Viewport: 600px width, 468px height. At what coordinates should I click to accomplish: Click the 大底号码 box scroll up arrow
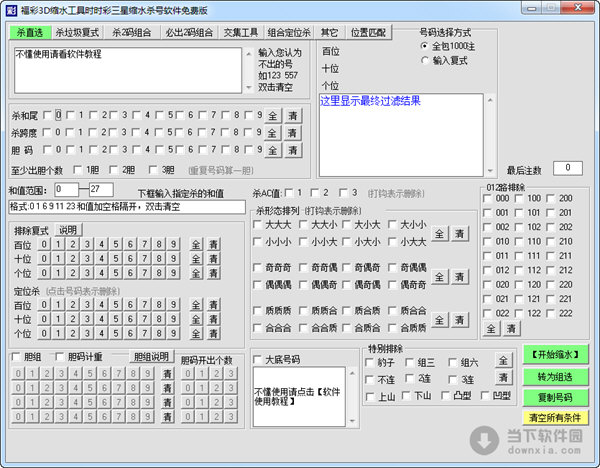352,373
